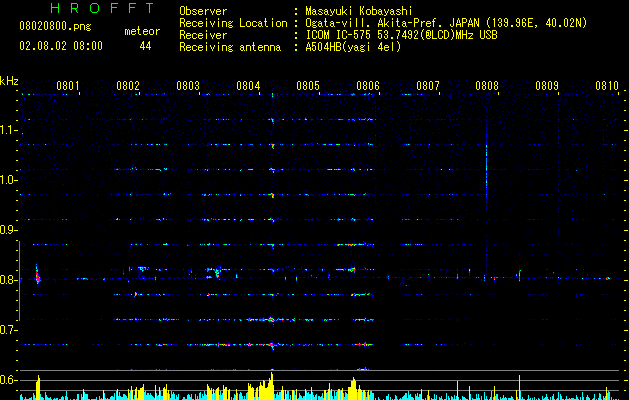Click the 0807 time marker
629x400 pixels.
pos(428,86)
